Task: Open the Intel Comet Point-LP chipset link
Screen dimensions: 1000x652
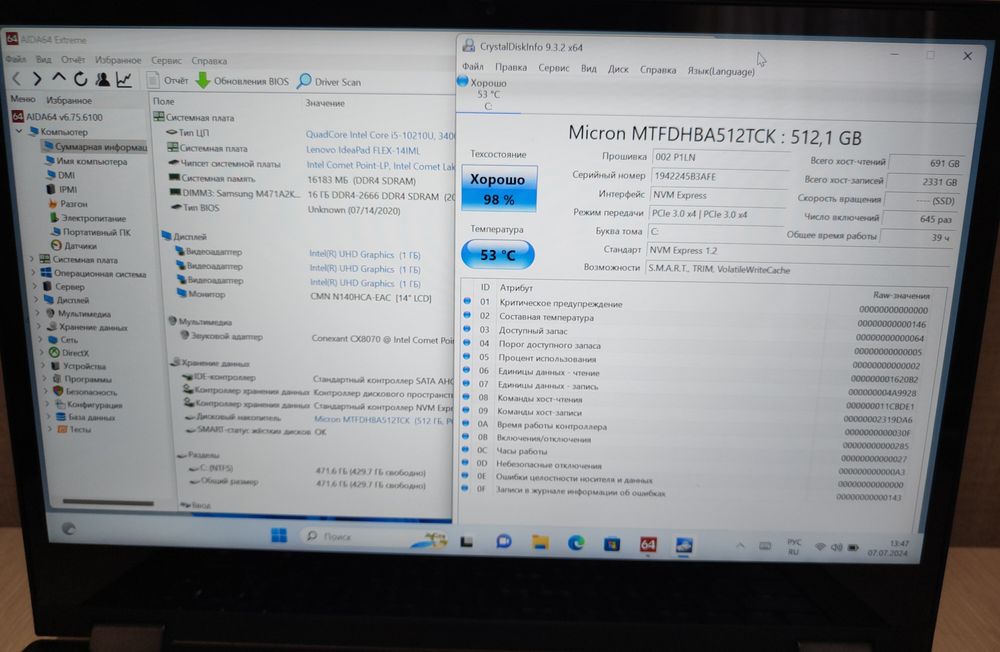Action: coord(381,166)
